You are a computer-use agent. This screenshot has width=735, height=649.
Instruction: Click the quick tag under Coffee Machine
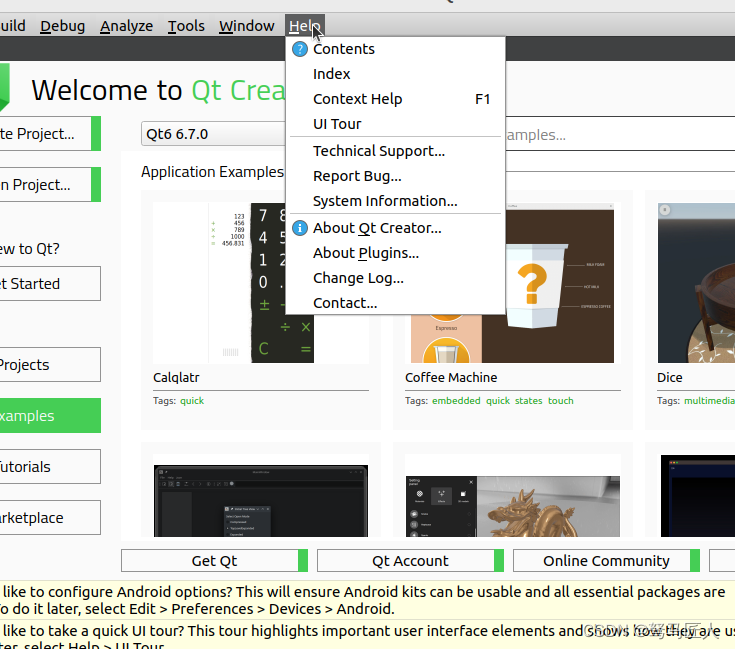coord(498,401)
